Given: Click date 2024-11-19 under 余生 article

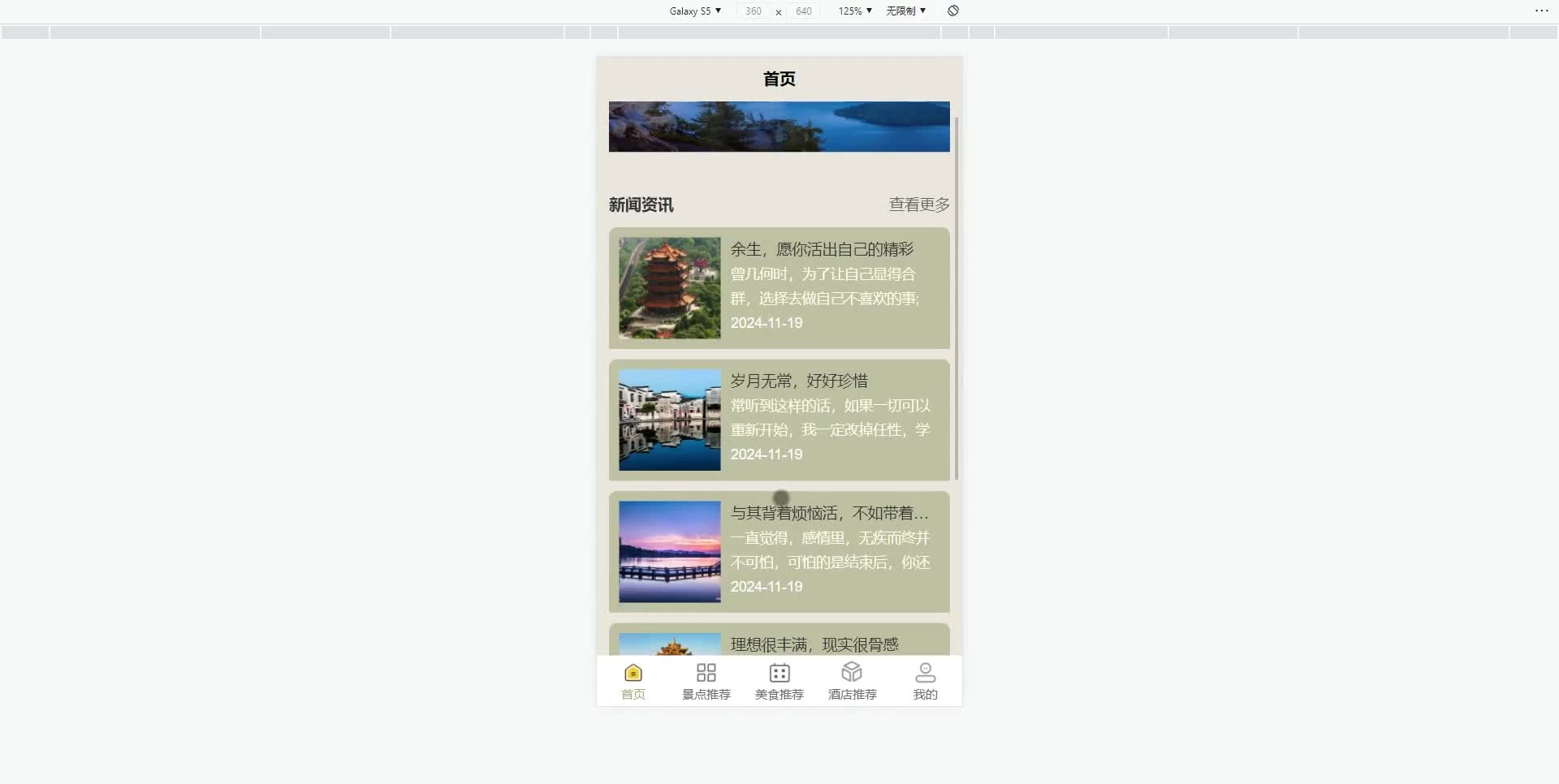Looking at the screenshot, I should [x=767, y=323].
